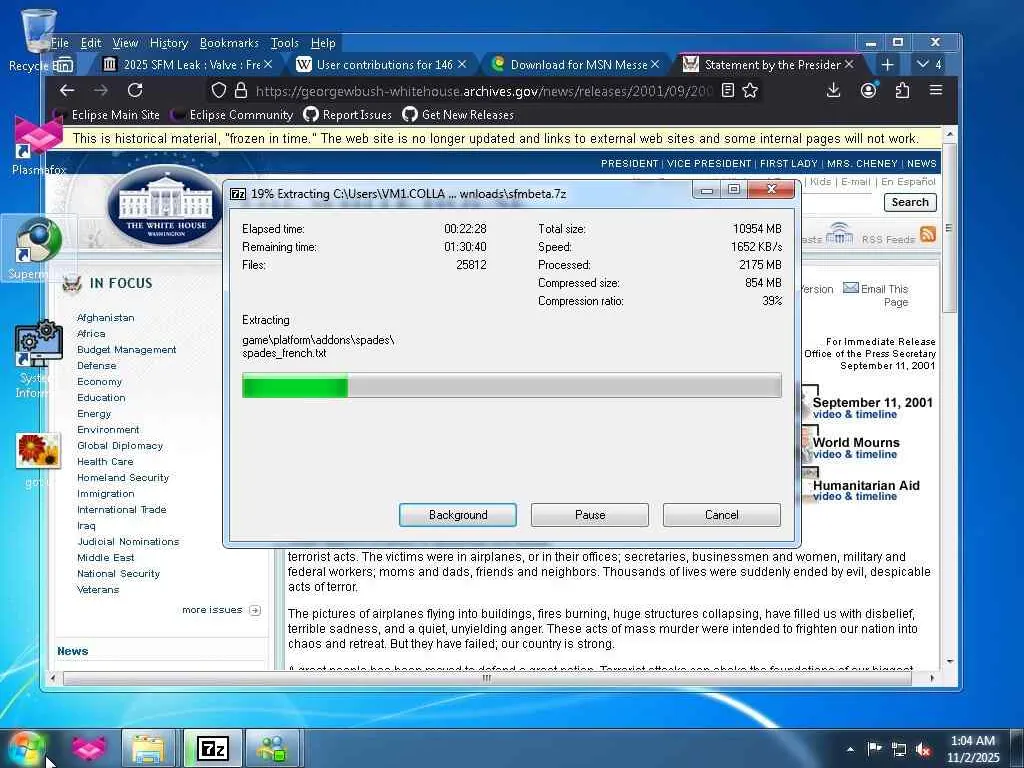Open the Plasmafox taskbar icon
1024x768 pixels.
(x=89, y=748)
